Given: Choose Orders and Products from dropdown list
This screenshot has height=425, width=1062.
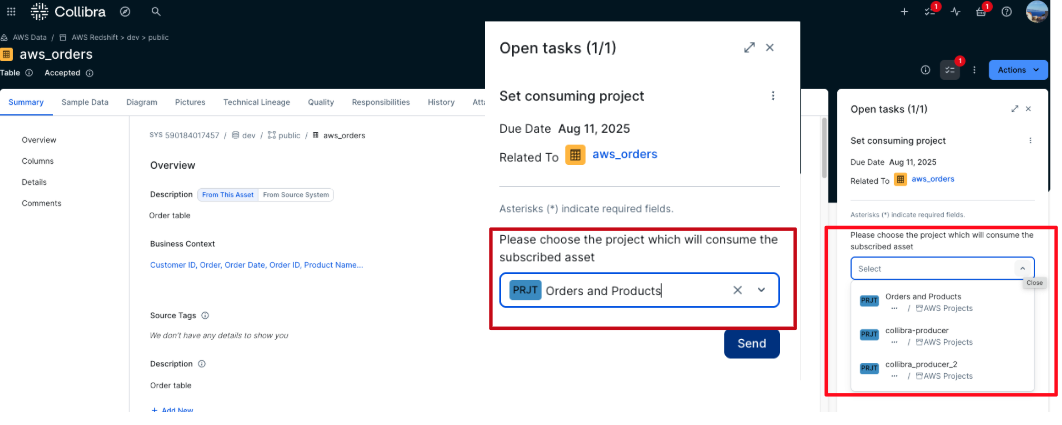Looking at the screenshot, I should click(x=942, y=302).
